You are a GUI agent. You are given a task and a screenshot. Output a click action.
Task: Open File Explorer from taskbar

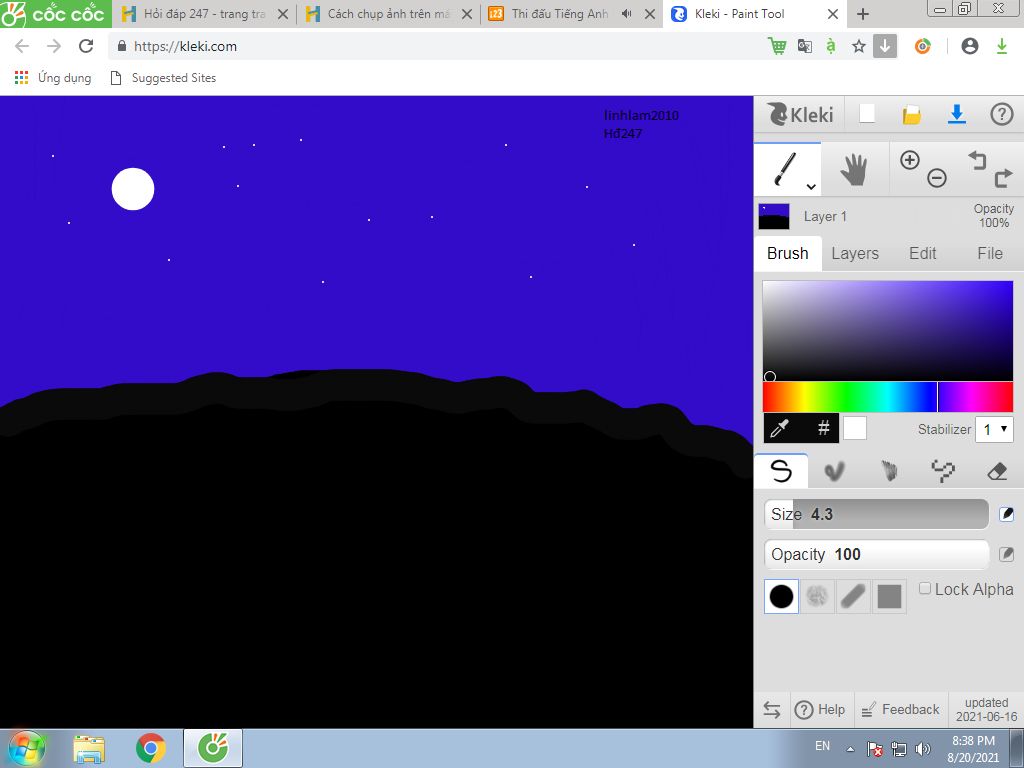(x=89, y=748)
